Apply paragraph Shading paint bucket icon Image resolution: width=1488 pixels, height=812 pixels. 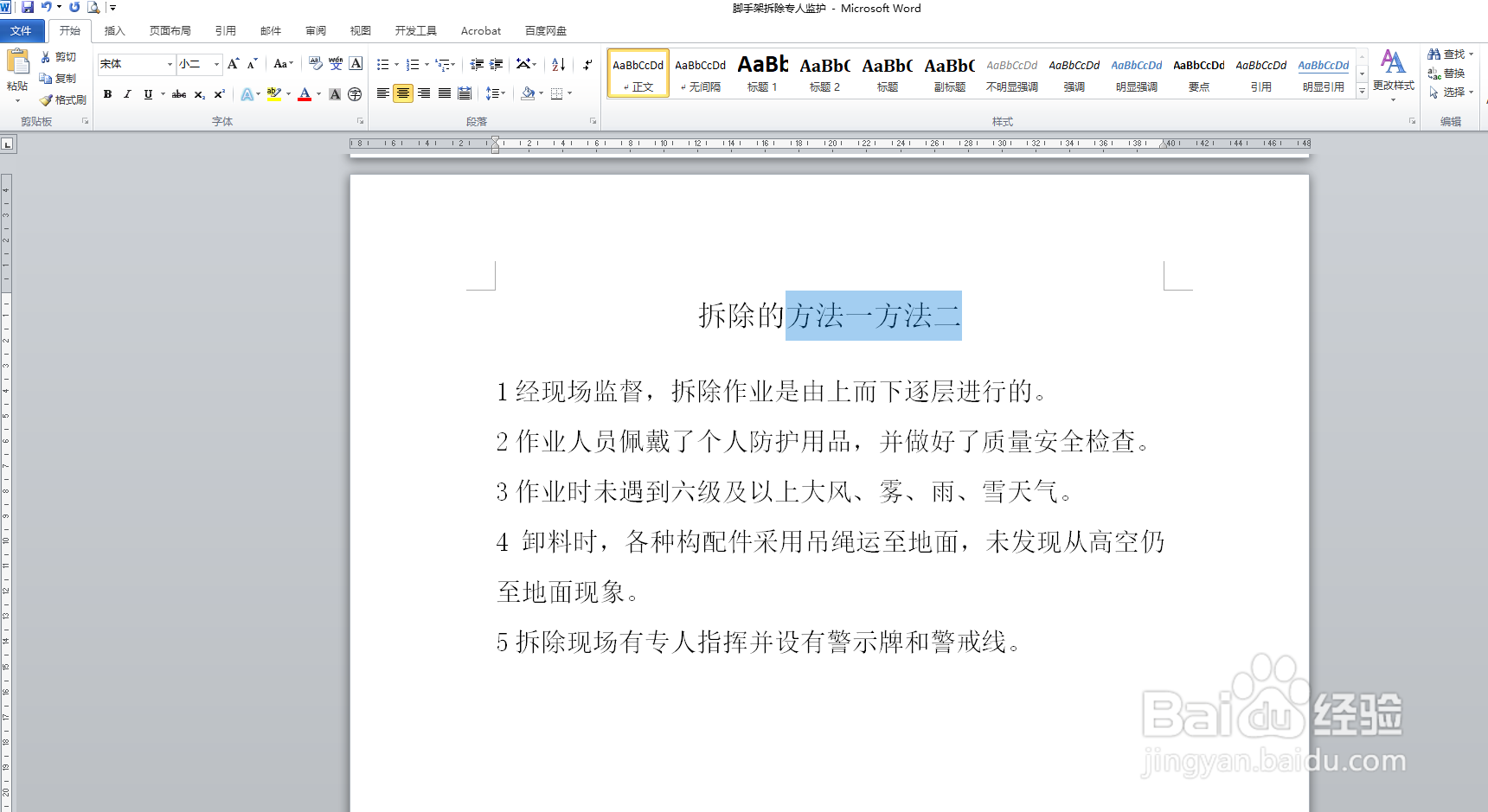pos(528,93)
